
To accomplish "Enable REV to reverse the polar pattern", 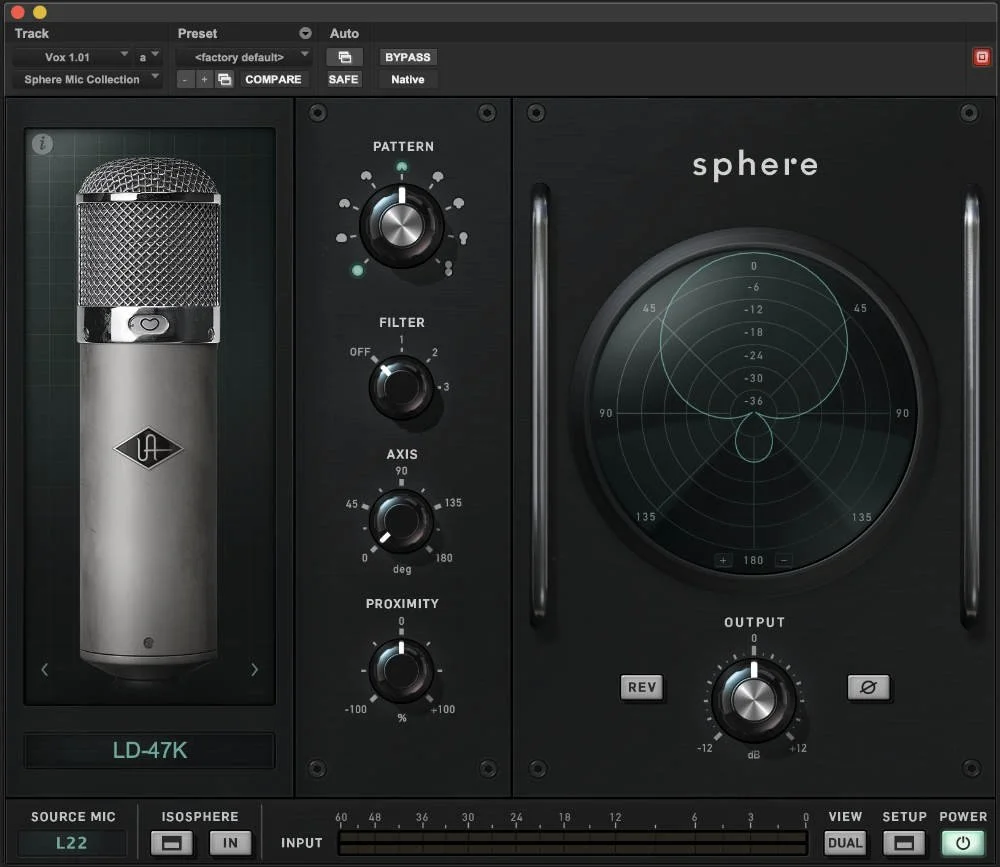I will click(x=642, y=688).
